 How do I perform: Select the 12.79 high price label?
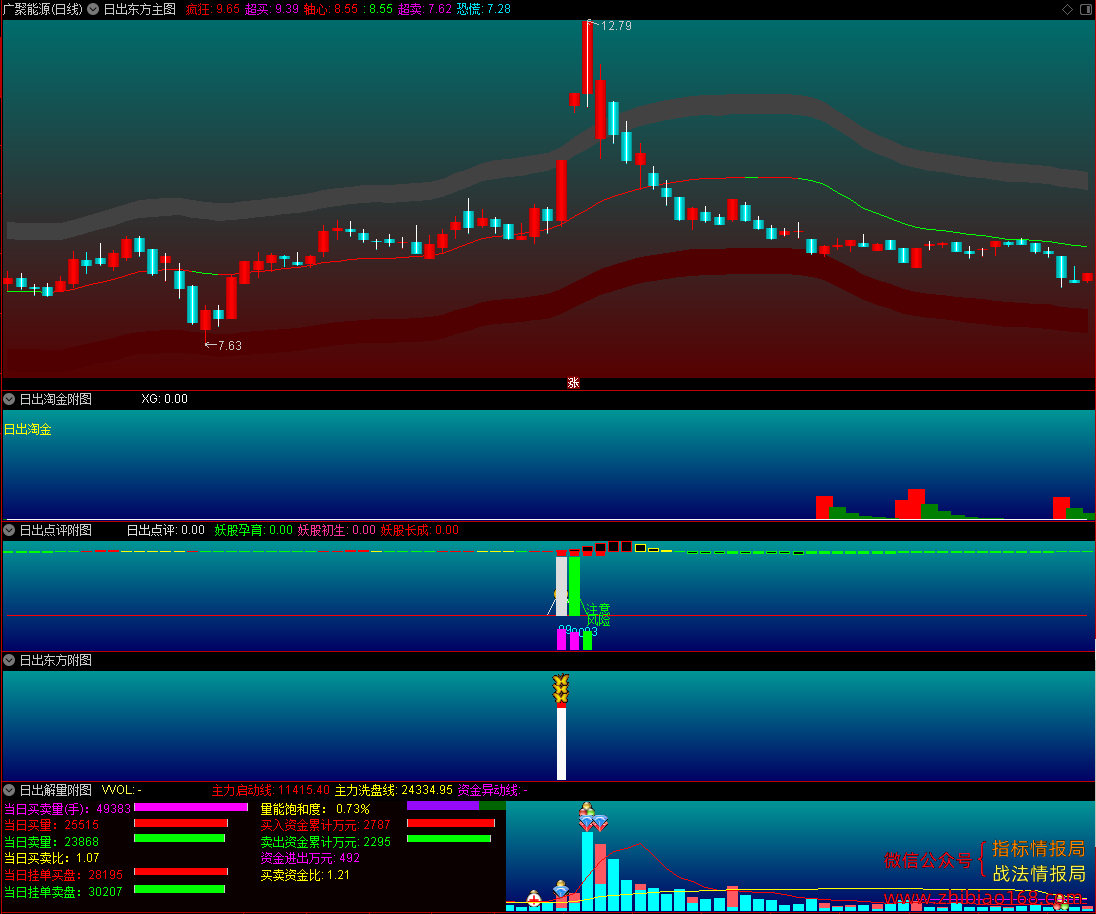pos(616,26)
